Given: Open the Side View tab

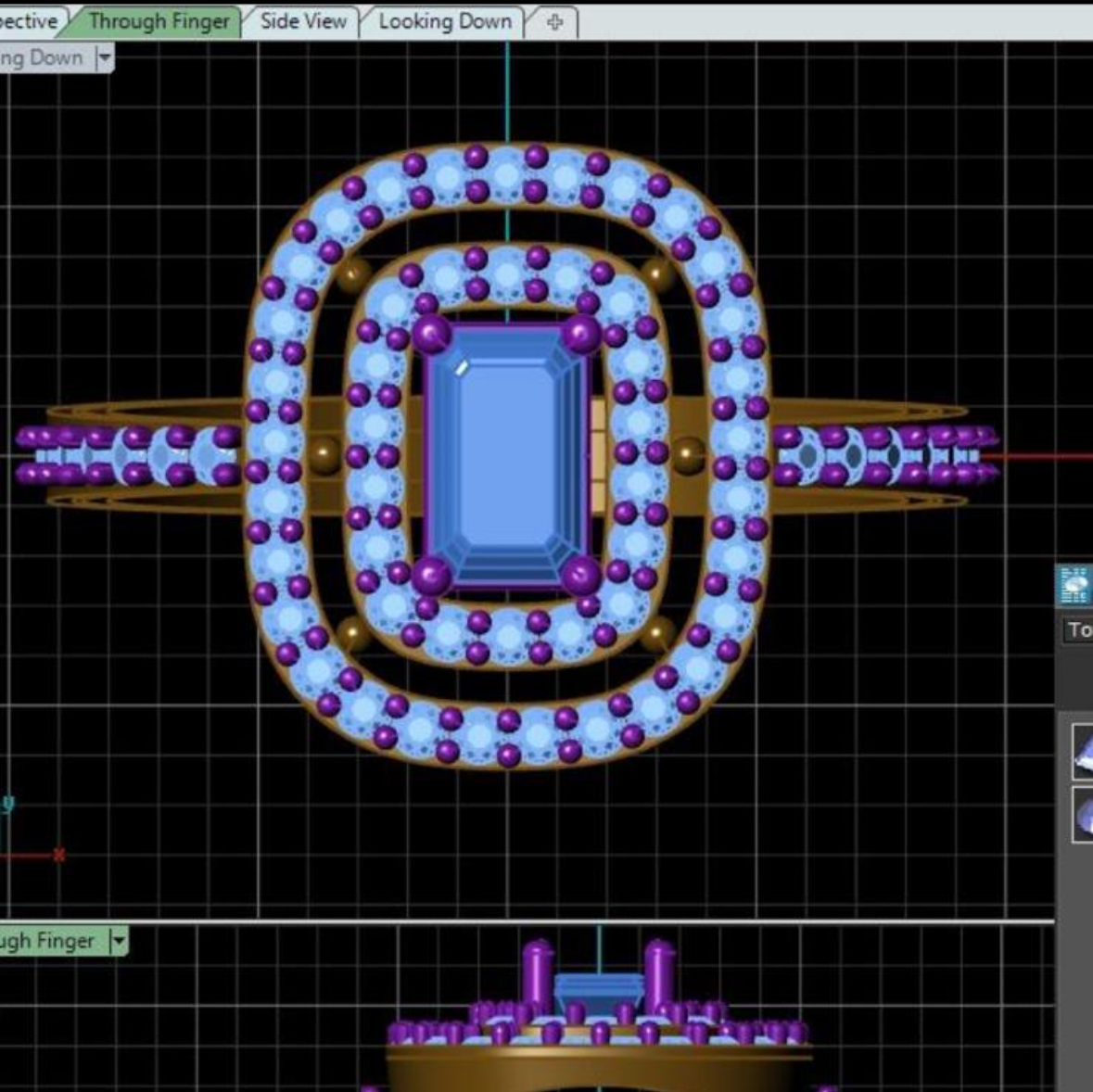Looking at the screenshot, I should tap(303, 21).
